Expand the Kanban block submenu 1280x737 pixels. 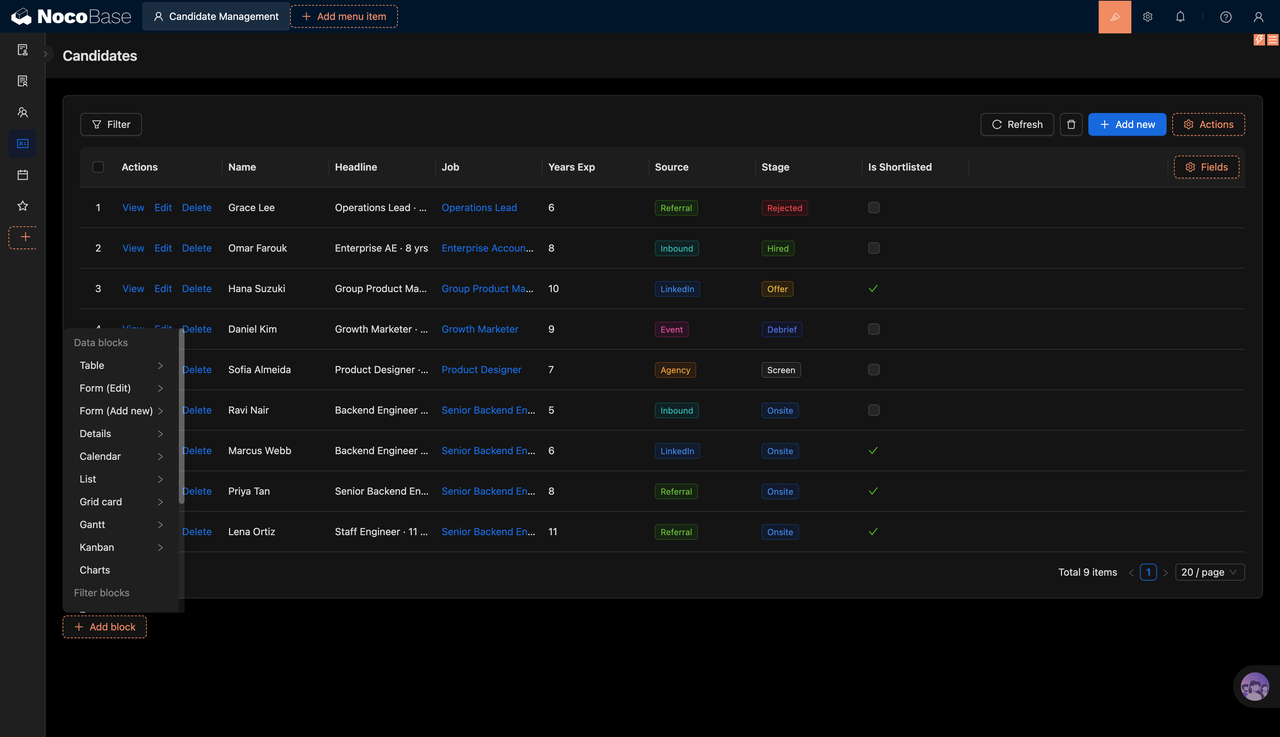(x=121, y=547)
